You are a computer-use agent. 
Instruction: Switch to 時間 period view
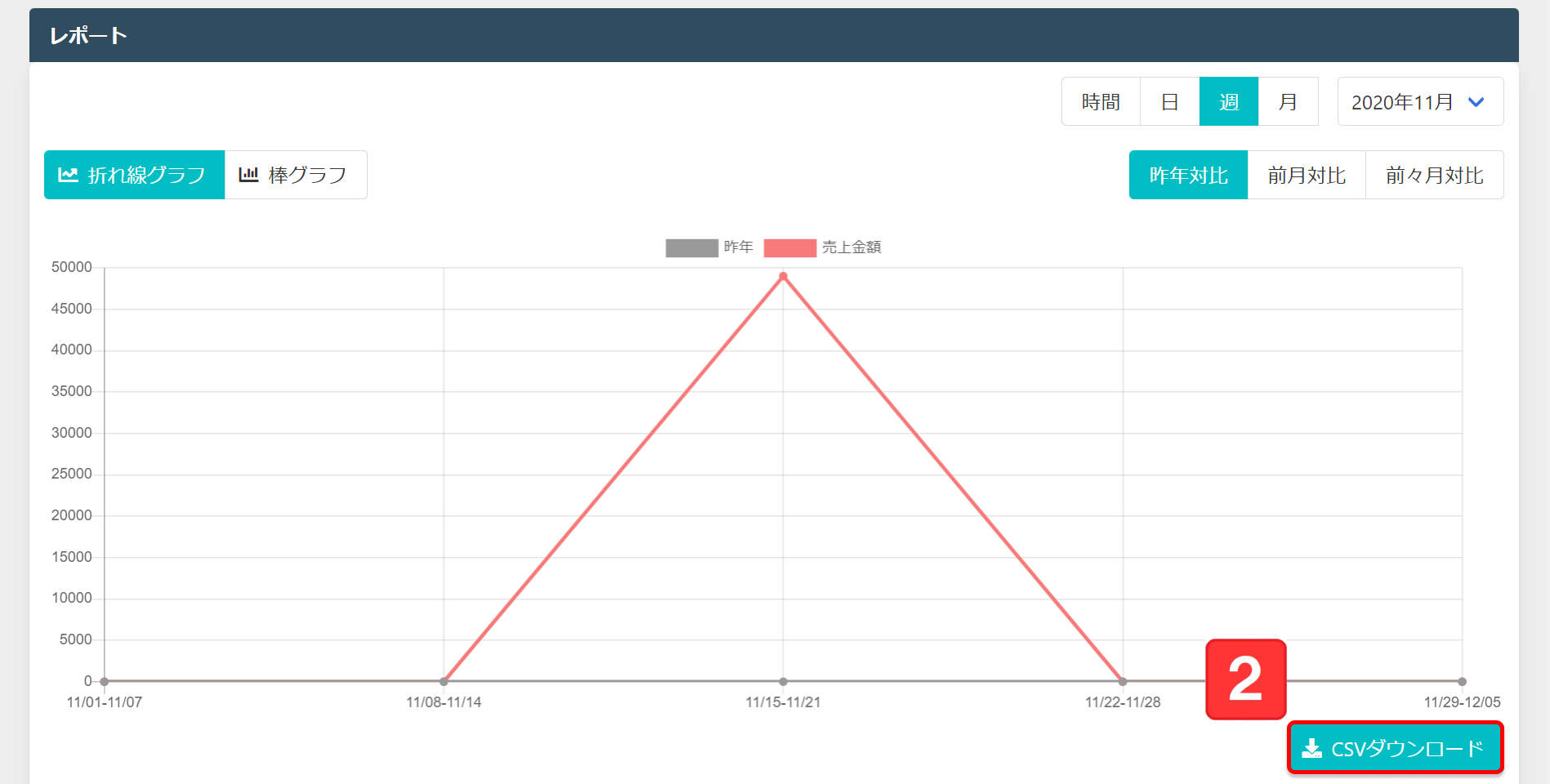(x=1101, y=101)
